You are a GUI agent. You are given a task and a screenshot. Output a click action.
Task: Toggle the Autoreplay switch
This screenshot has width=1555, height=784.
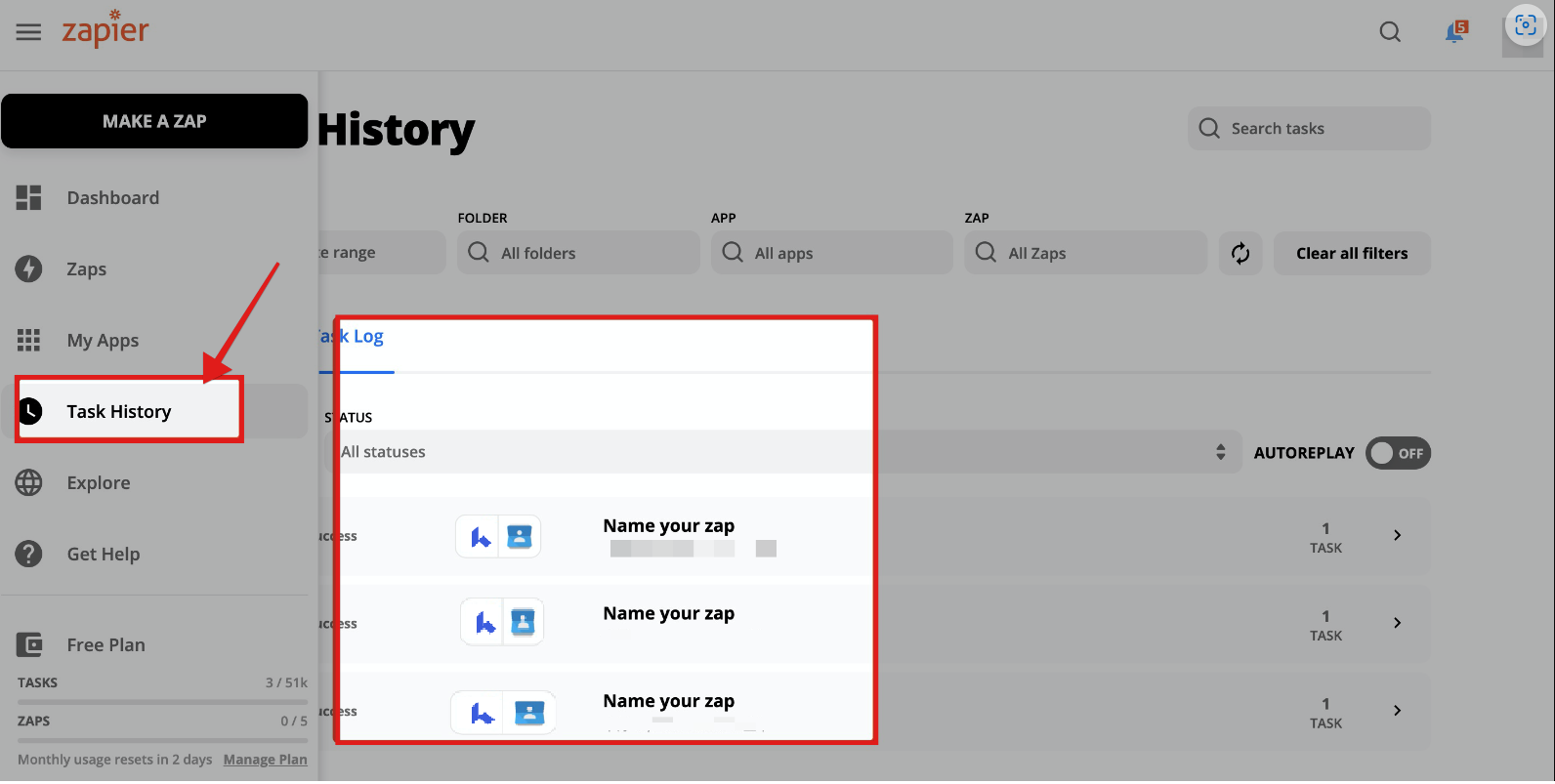[x=1398, y=453]
